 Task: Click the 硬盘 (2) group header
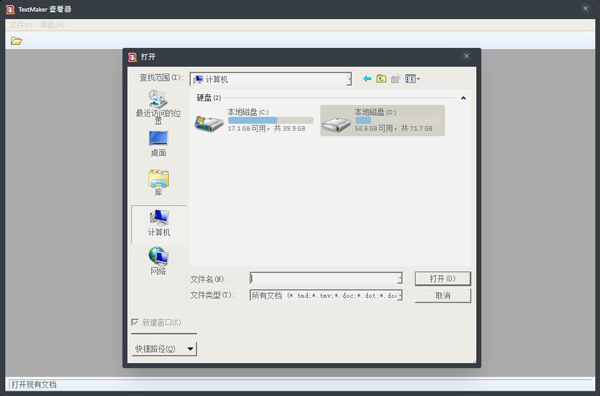(x=209, y=98)
